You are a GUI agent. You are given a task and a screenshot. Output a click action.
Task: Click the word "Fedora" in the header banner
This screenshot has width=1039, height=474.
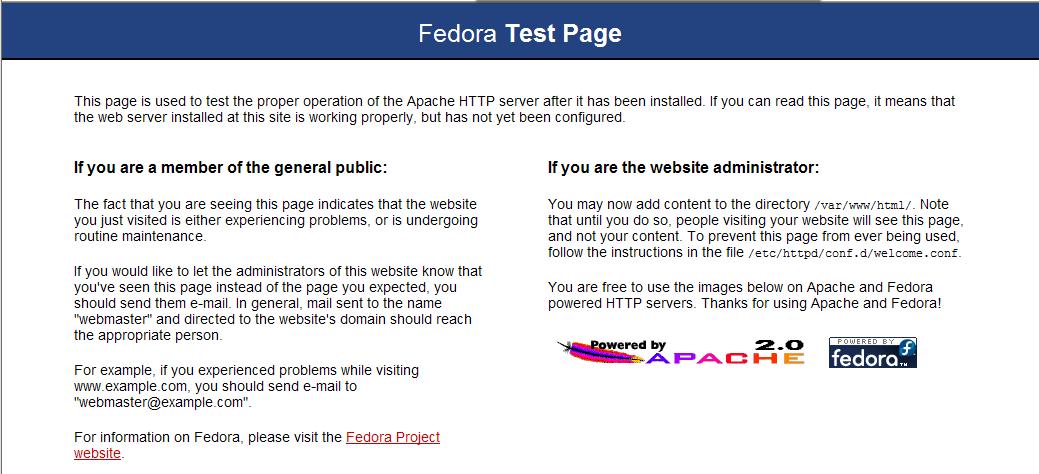tap(457, 34)
